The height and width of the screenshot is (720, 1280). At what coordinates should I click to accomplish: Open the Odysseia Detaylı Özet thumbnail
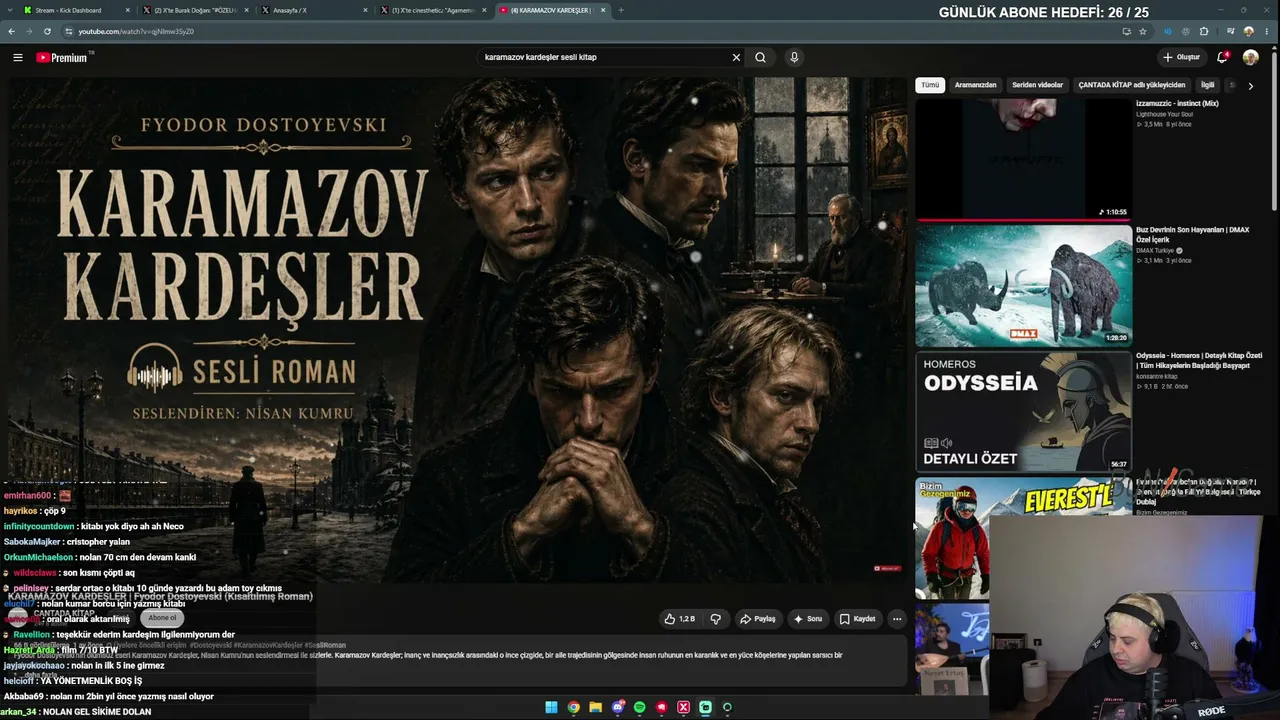click(1024, 411)
